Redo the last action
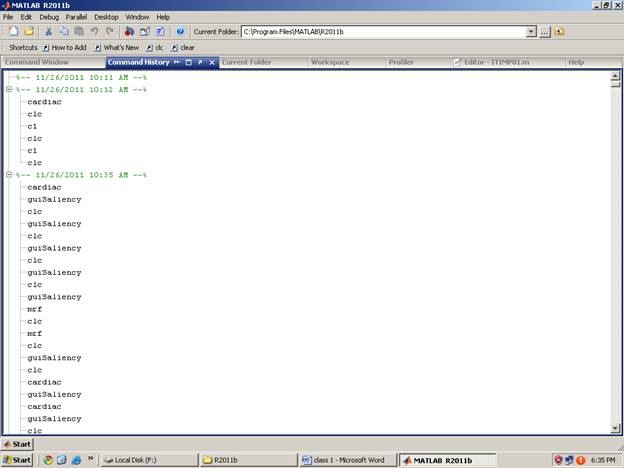The image size is (624, 468). pos(110,31)
